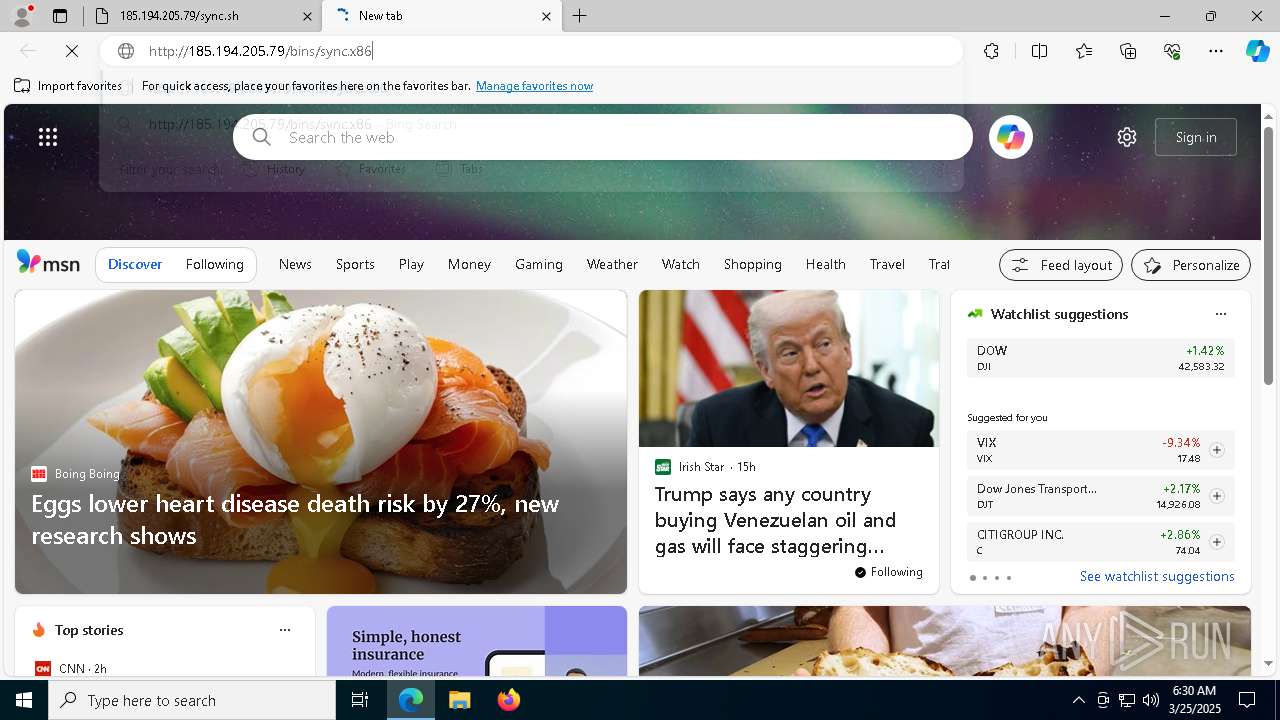Select the Following feed tab
The width and height of the screenshot is (1280, 720).
(x=215, y=264)
